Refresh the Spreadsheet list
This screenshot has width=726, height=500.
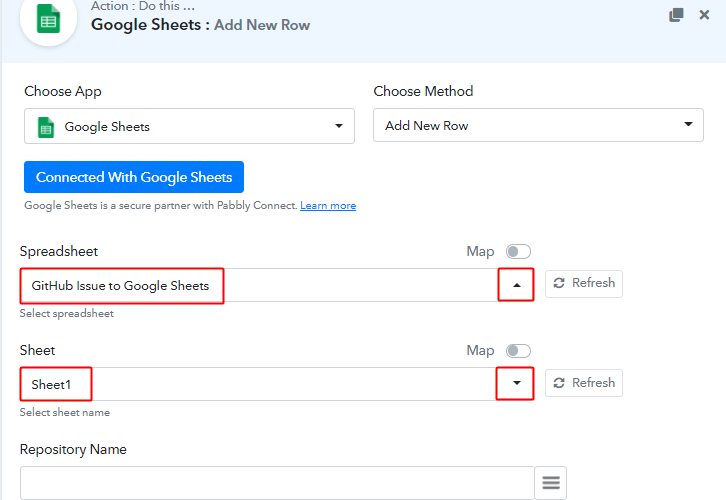(584, 283)
